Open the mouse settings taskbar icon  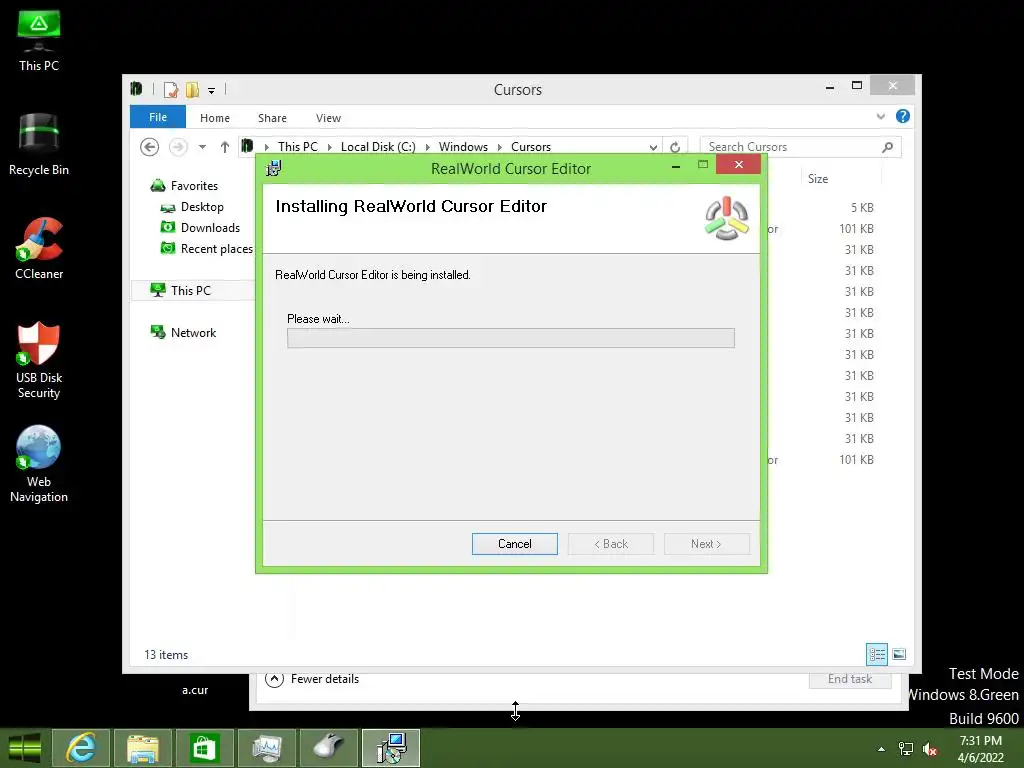coord(328,748)
